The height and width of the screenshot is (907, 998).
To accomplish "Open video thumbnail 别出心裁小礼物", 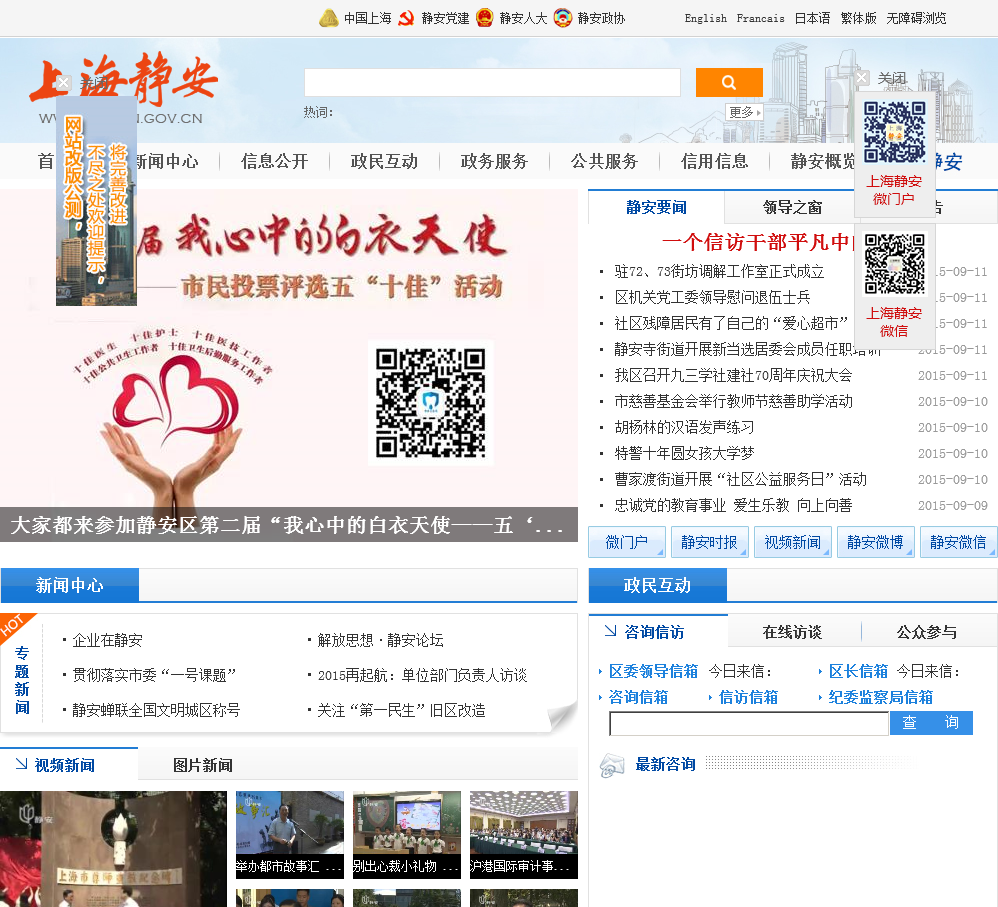I will (407, 834).
